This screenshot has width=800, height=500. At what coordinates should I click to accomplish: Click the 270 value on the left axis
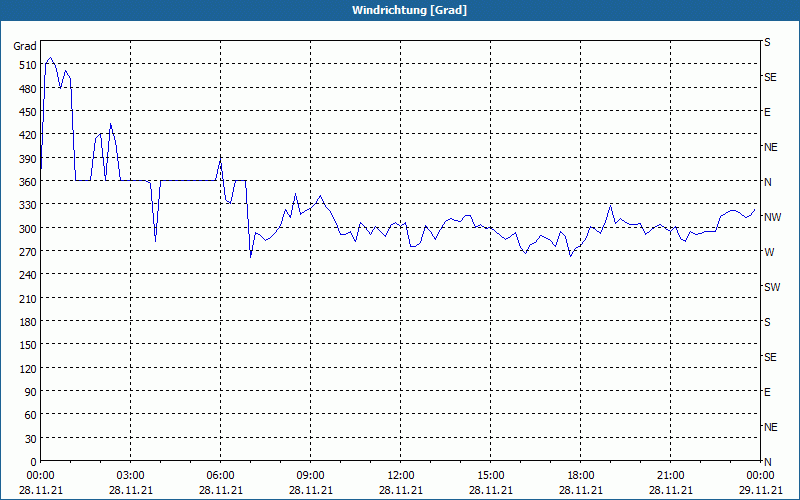click(x=26, y=252)
